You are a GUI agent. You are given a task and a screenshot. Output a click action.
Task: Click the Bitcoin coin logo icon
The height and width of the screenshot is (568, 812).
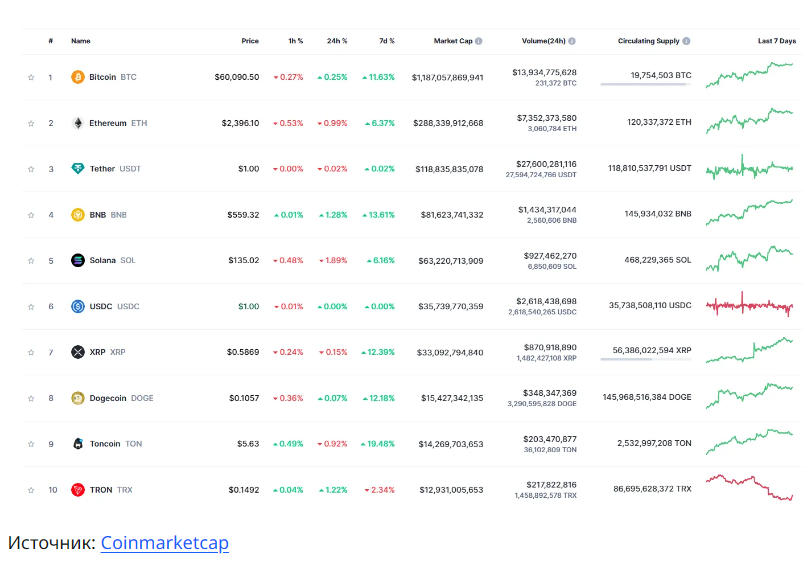click(x=78, y=77)
